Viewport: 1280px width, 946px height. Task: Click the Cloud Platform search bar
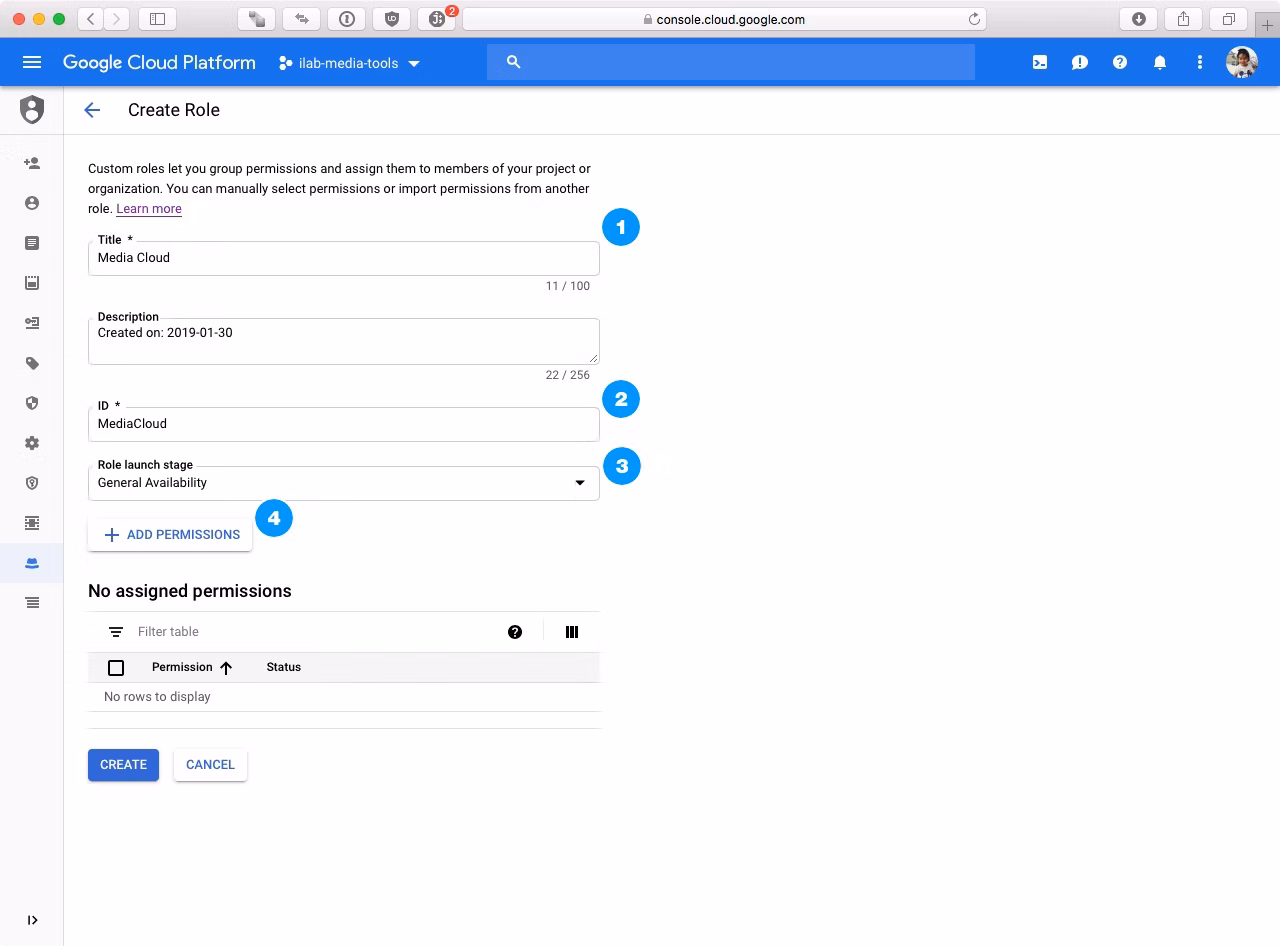pos(731,62)
